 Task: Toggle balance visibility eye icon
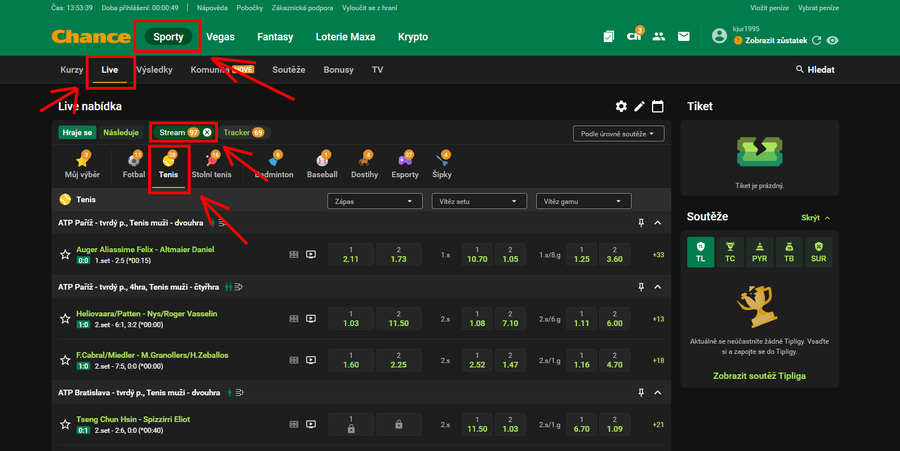tap(832, 41)
